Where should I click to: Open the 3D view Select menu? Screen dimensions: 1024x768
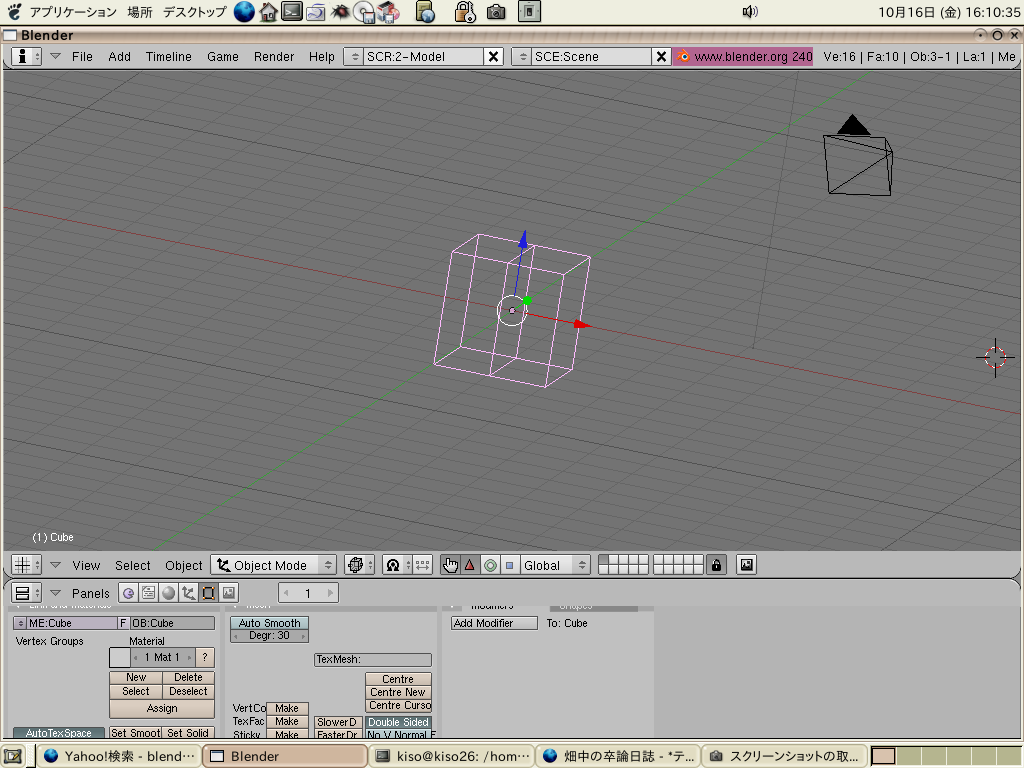(x=133, y=566)
